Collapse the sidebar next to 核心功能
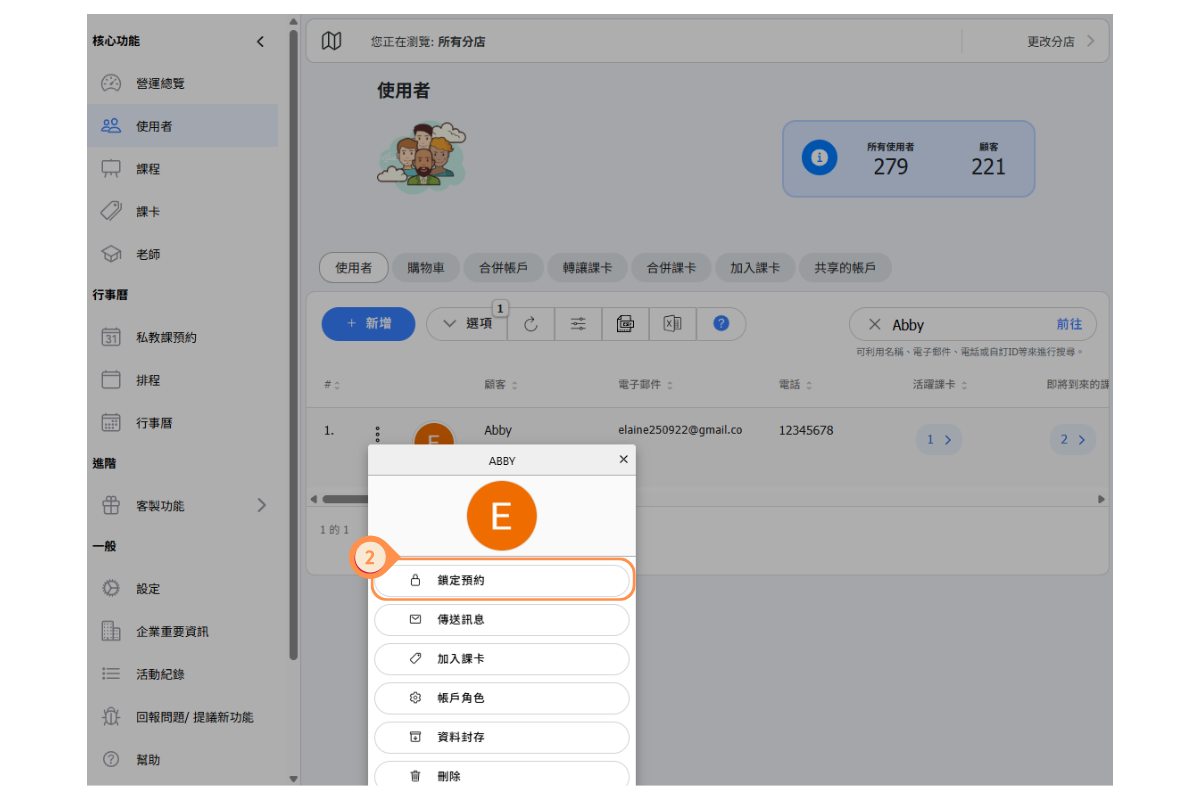This screenshot has height=800, width=1200. [x=260, y=41]
